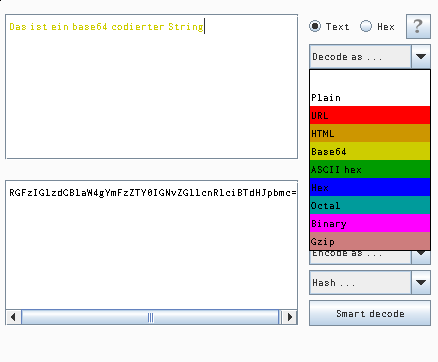Choose blue Hex entry in decode list
The width and height of the screenshot is (438, 362).
click(370, 187)
